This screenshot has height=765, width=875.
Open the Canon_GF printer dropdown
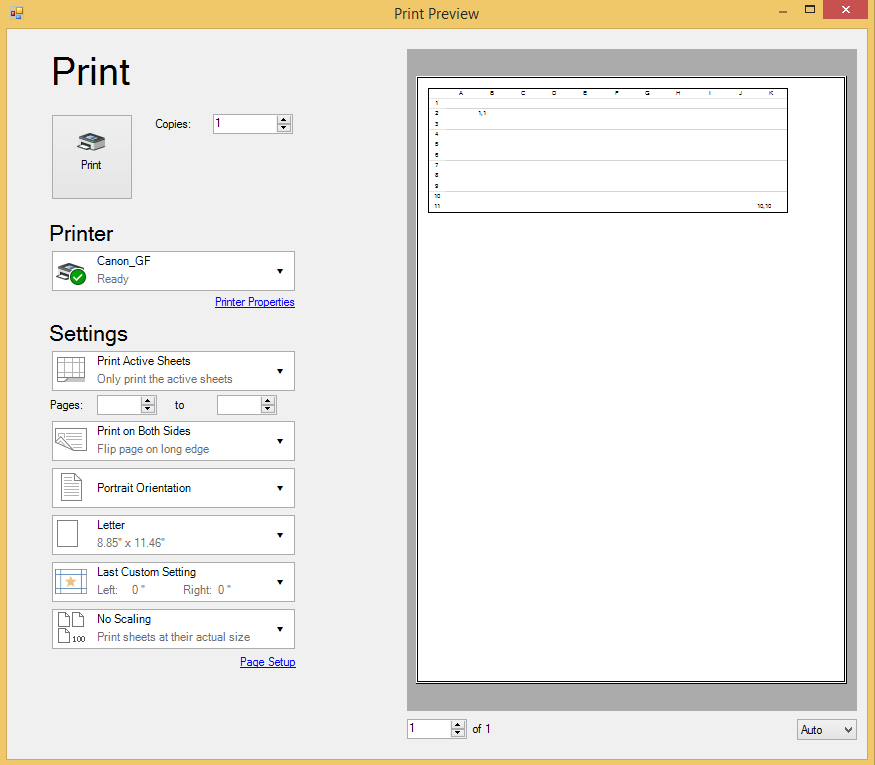tap(281, 270)
